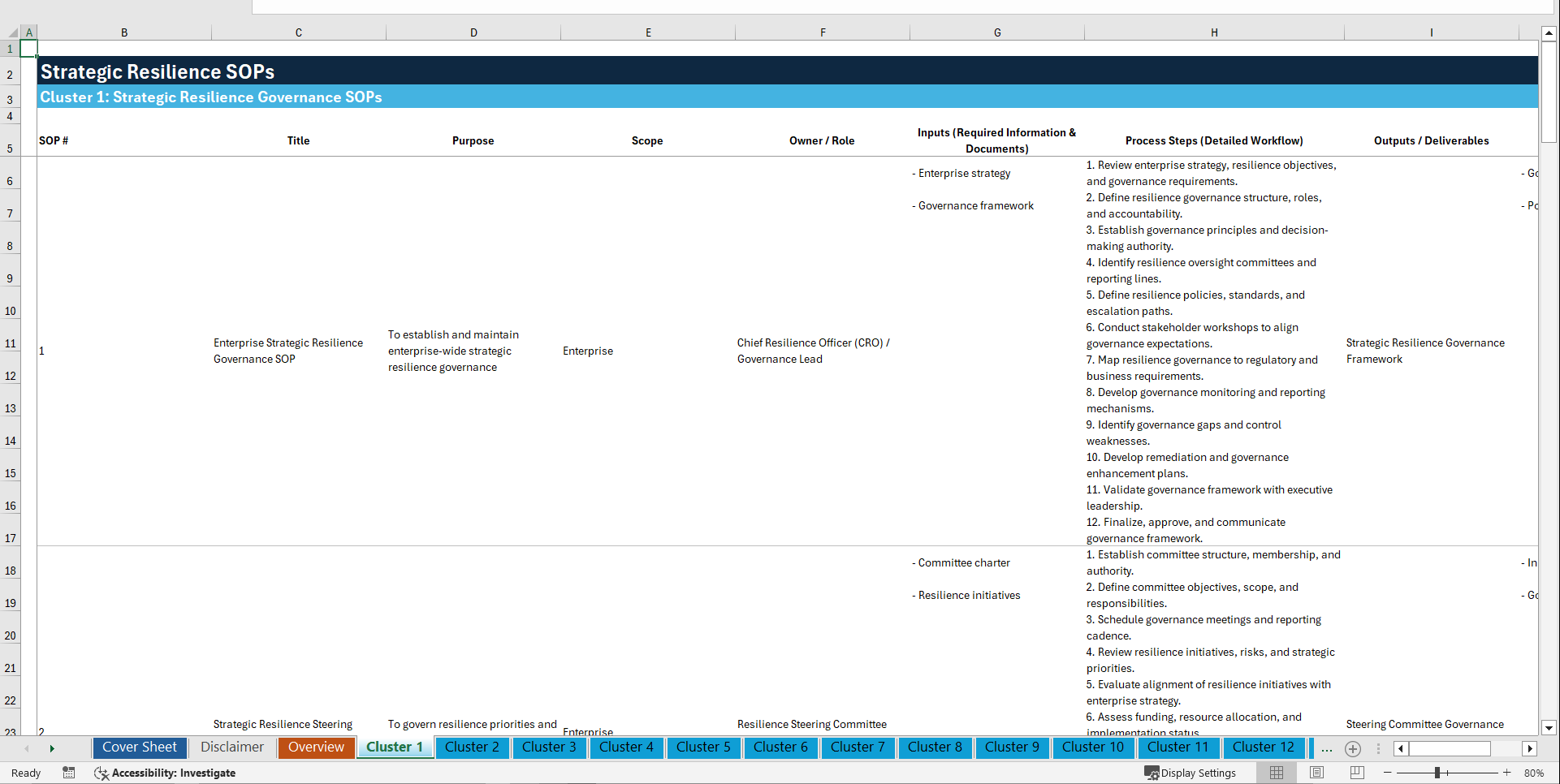
Task: Click the vertical scrollbar thumb
Action: pos(1549,92)
